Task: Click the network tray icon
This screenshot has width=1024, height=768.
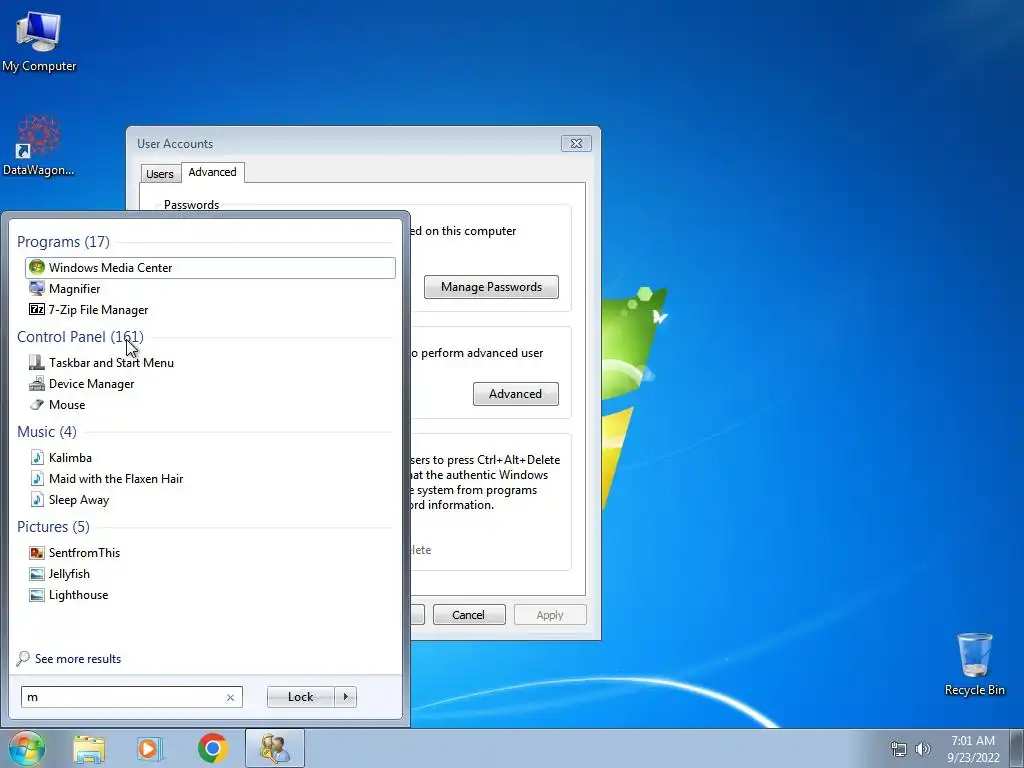Action: point(899,749)
